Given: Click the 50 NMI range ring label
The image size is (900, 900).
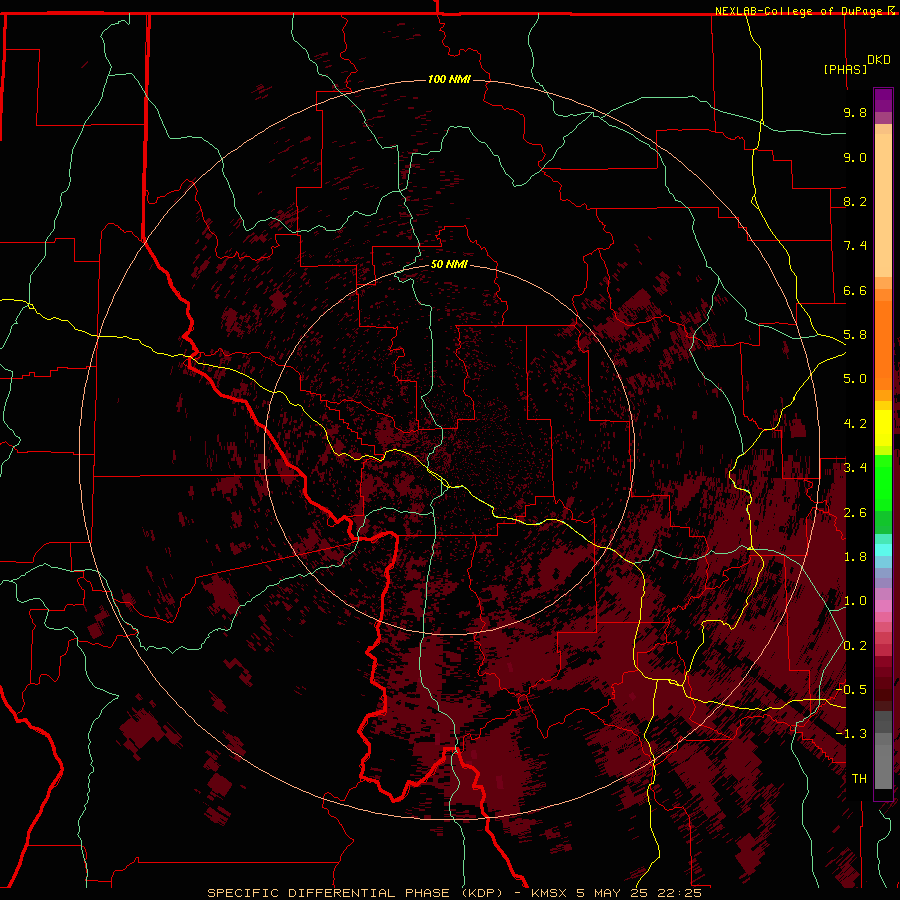Looking at the screenshot, I should point(449,264).
